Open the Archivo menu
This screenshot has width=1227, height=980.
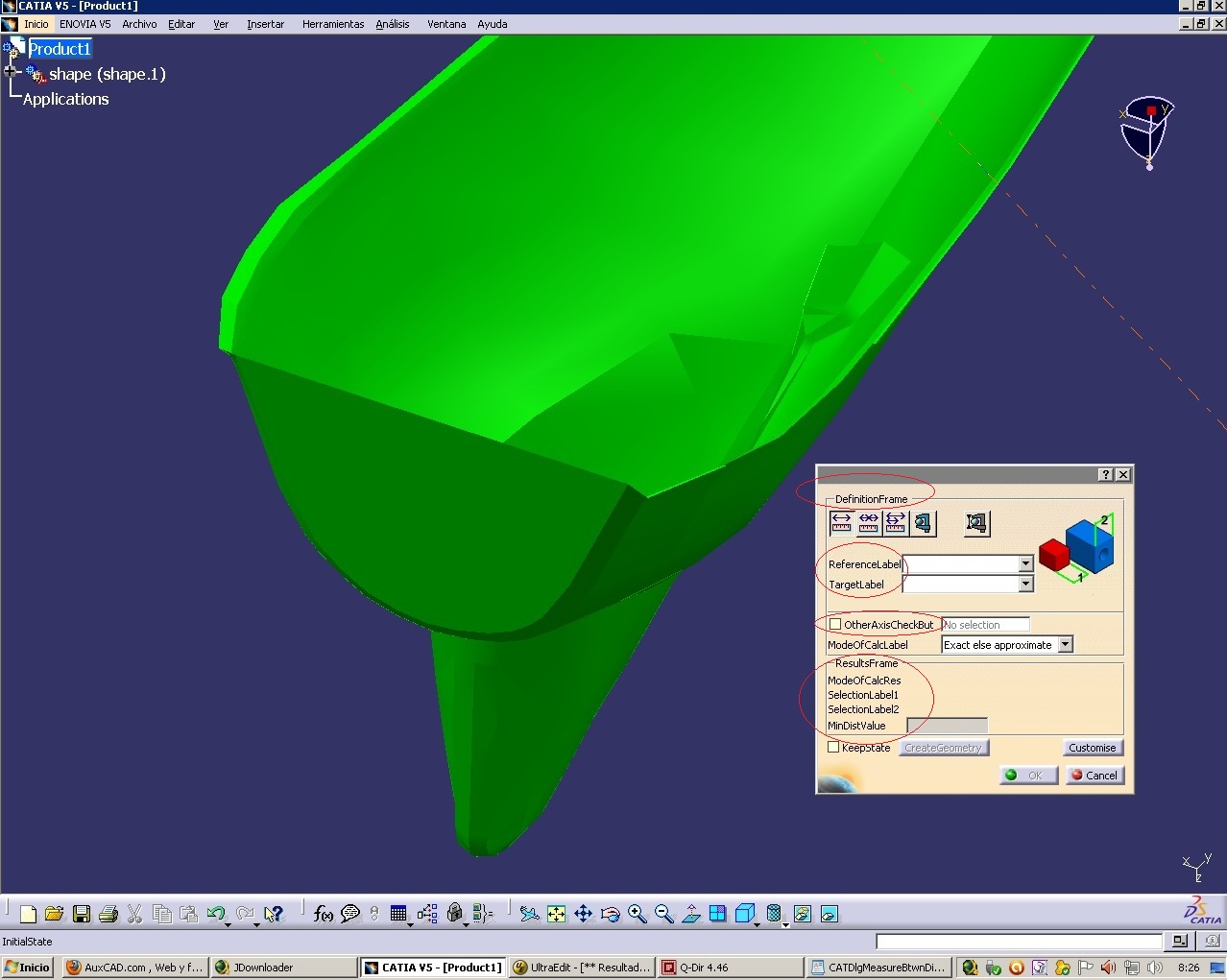coord(139,24)
